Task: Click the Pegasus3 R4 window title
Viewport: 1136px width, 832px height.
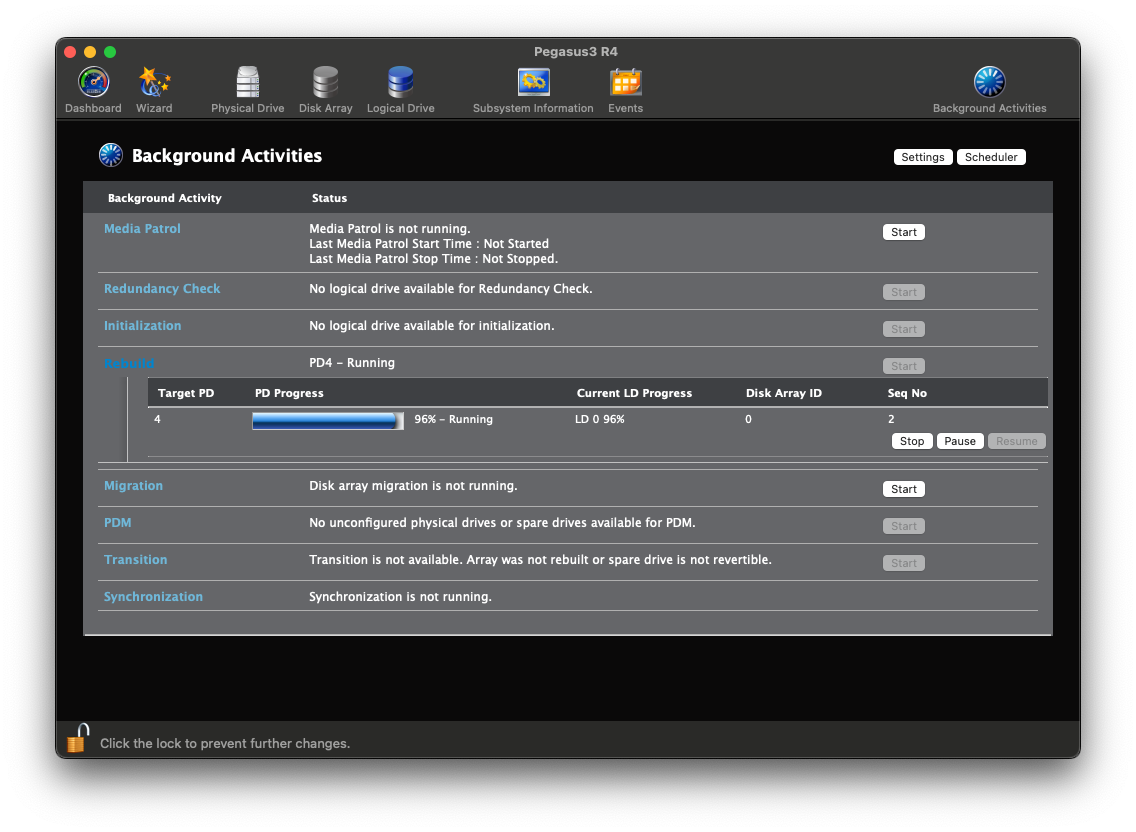Action: [575, 51]
